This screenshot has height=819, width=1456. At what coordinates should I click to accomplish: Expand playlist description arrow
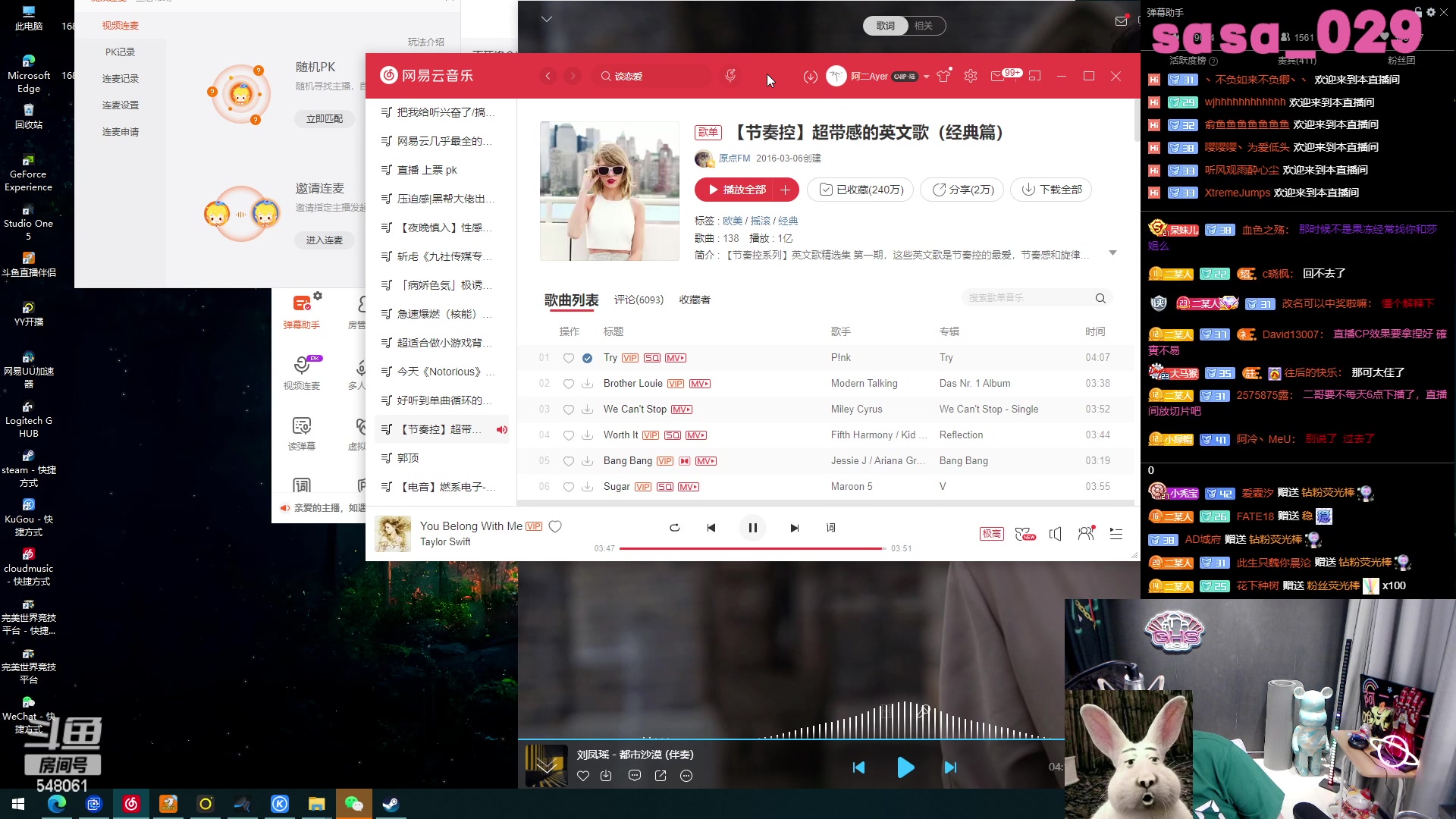point(1112,253)
